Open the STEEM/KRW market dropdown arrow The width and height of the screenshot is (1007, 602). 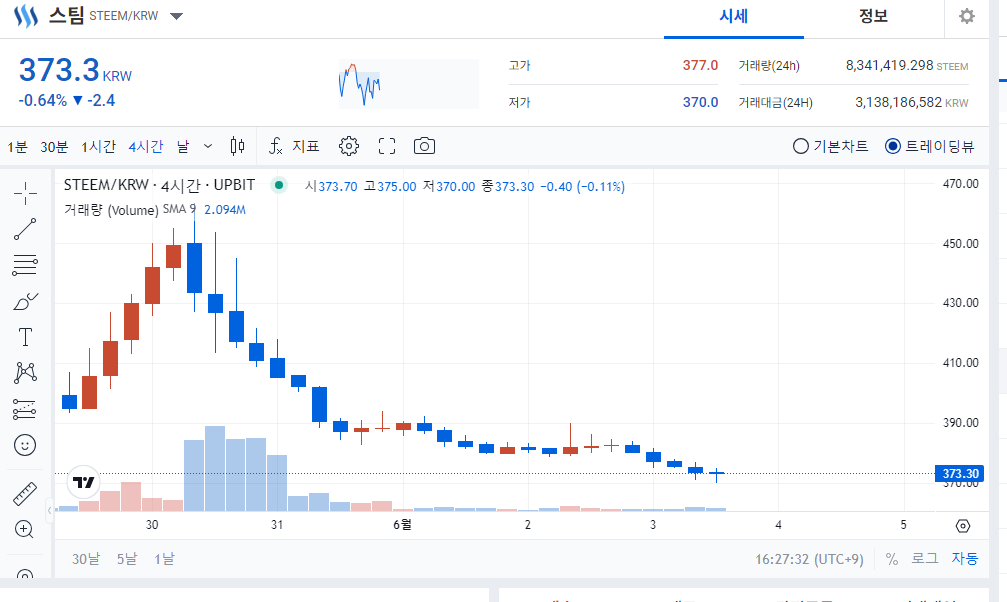(x=177, y=16)
